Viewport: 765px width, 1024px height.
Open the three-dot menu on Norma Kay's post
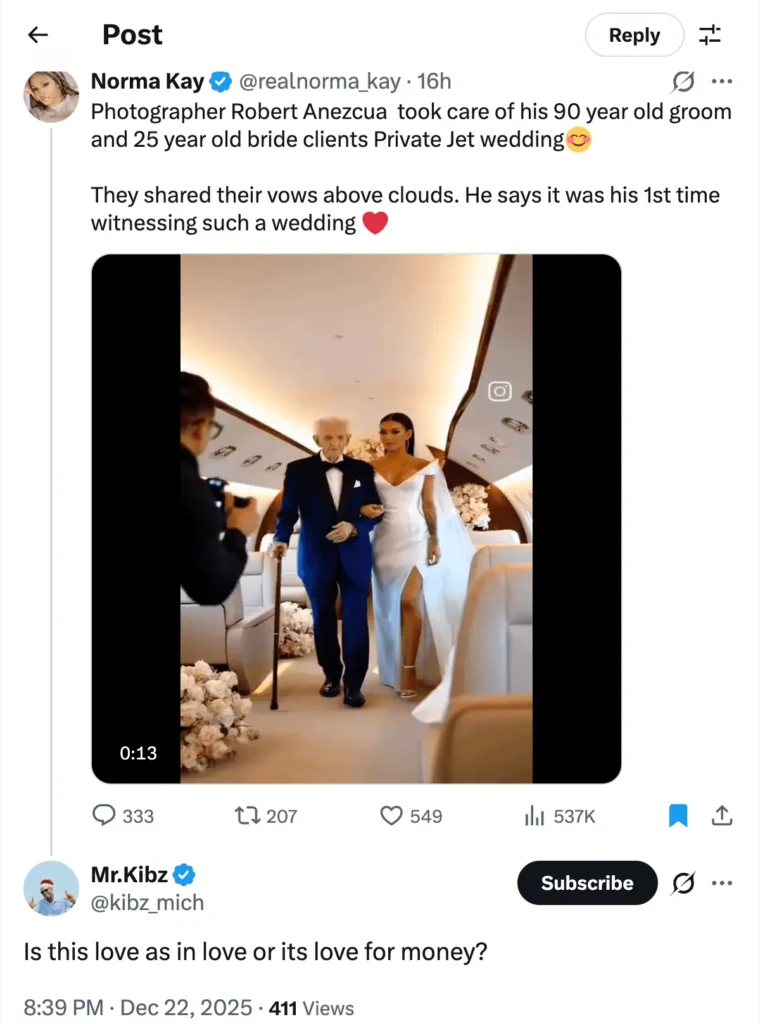point(723,81)
